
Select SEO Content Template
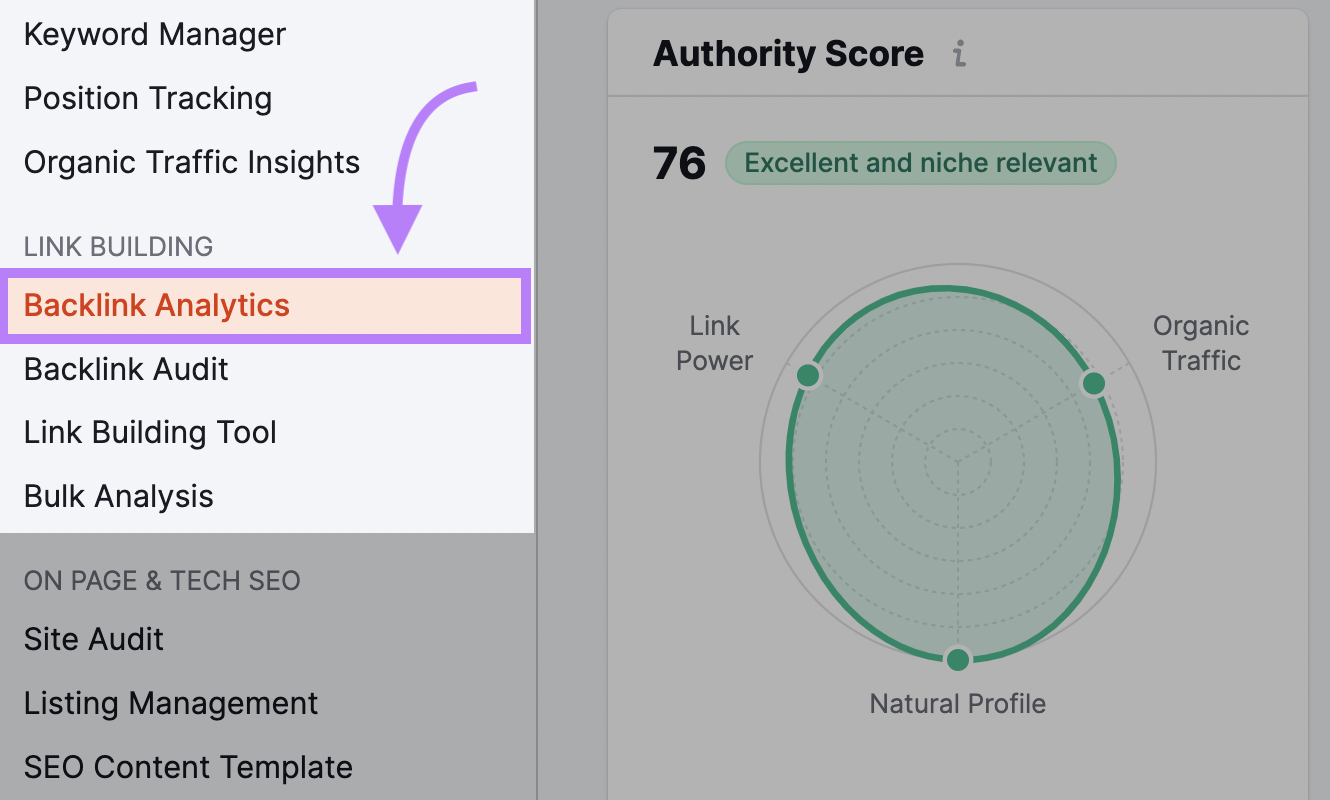188,767
